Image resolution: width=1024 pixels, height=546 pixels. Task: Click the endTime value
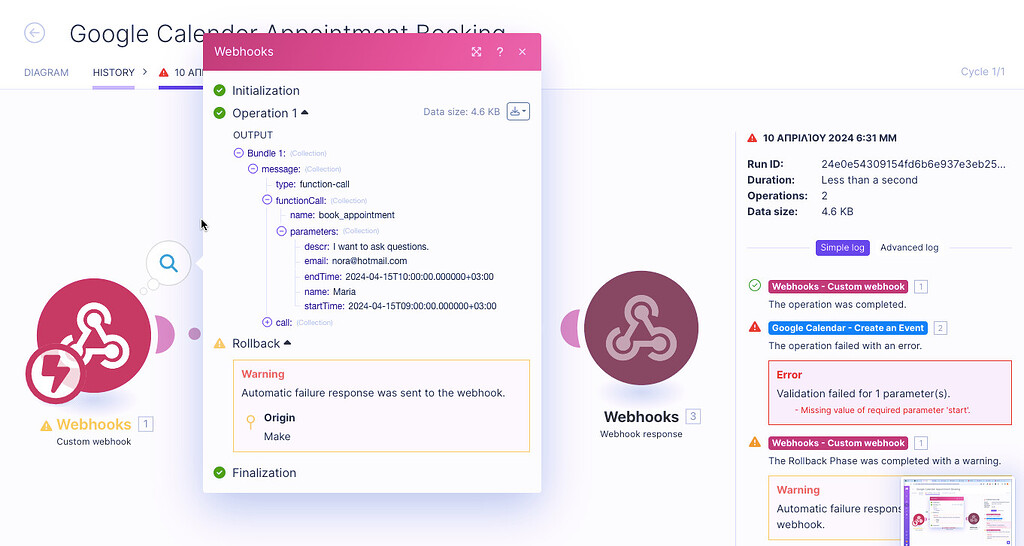(419, 276)
